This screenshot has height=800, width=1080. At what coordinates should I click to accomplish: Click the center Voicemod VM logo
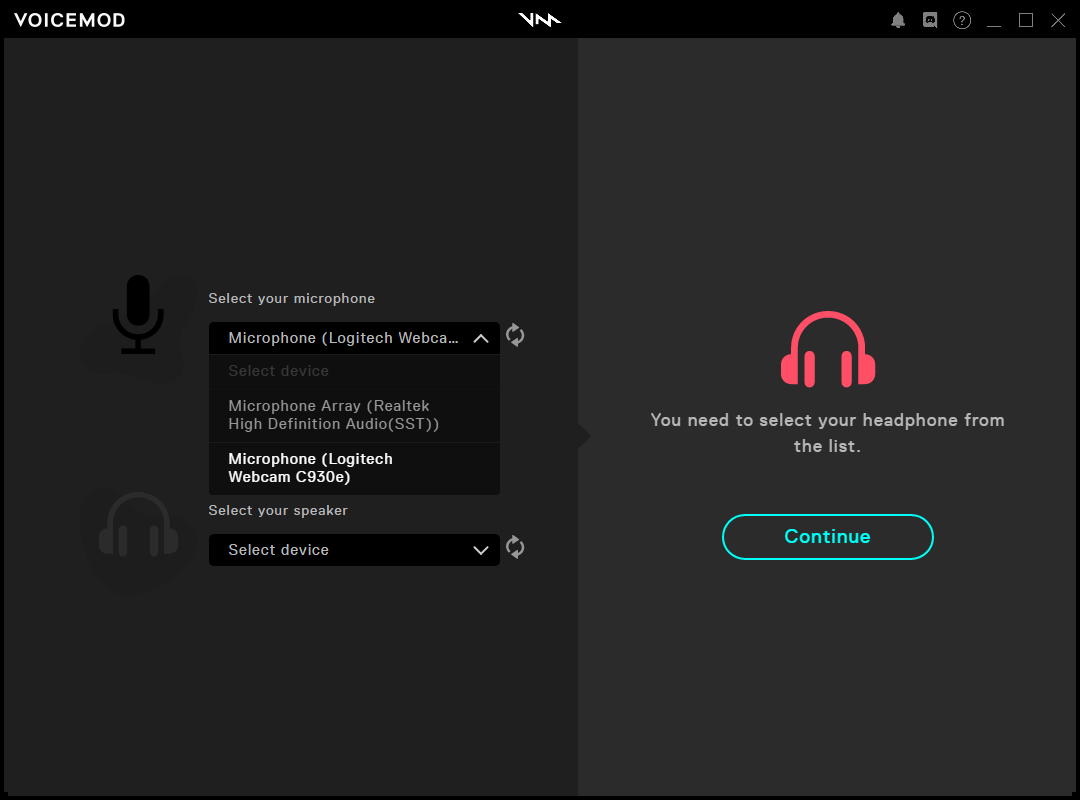(540, 20)
